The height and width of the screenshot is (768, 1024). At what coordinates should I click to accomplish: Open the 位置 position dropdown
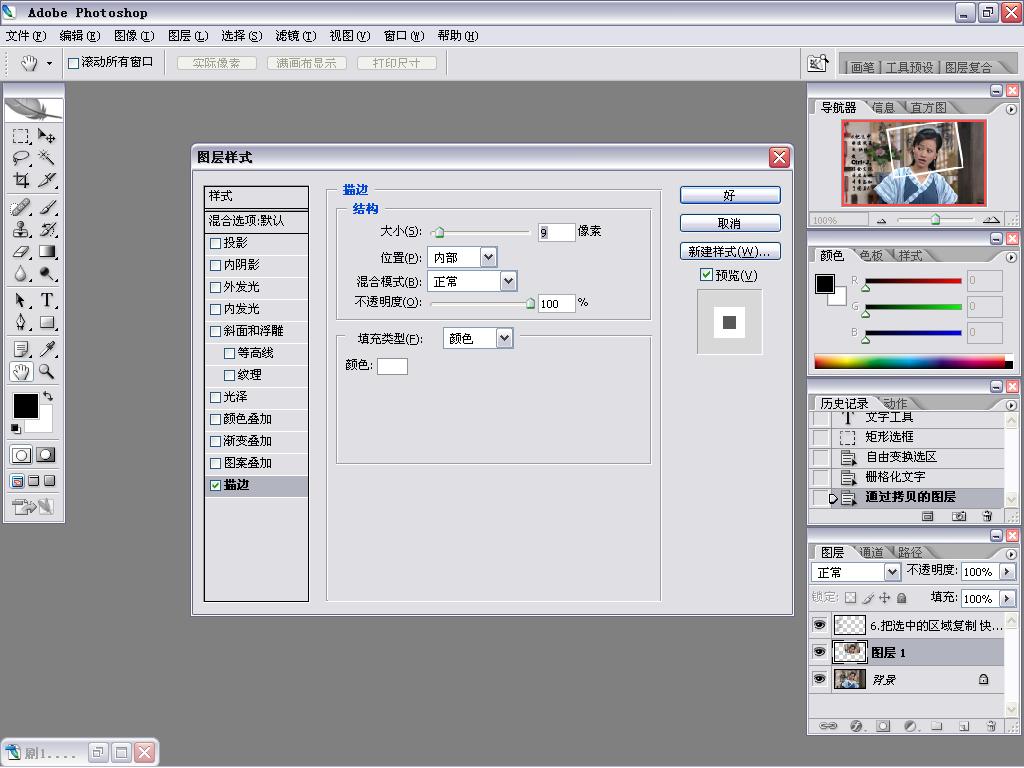coord(488,257)
